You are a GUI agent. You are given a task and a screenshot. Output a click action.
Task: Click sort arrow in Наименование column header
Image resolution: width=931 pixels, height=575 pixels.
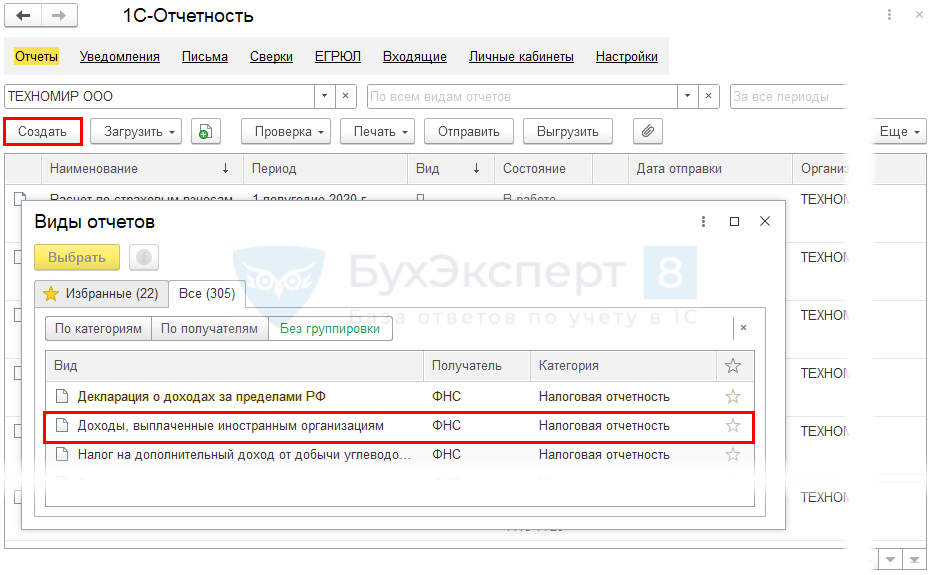(226, 169)
